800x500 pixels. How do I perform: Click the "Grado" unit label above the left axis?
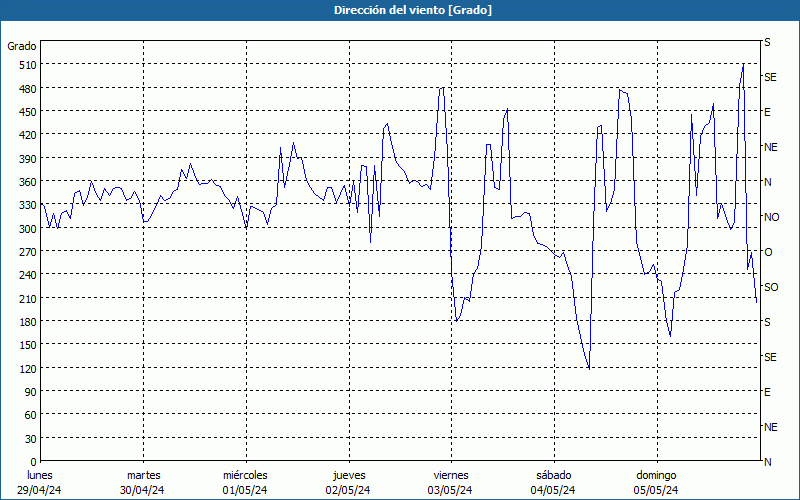tap(22, 46)
